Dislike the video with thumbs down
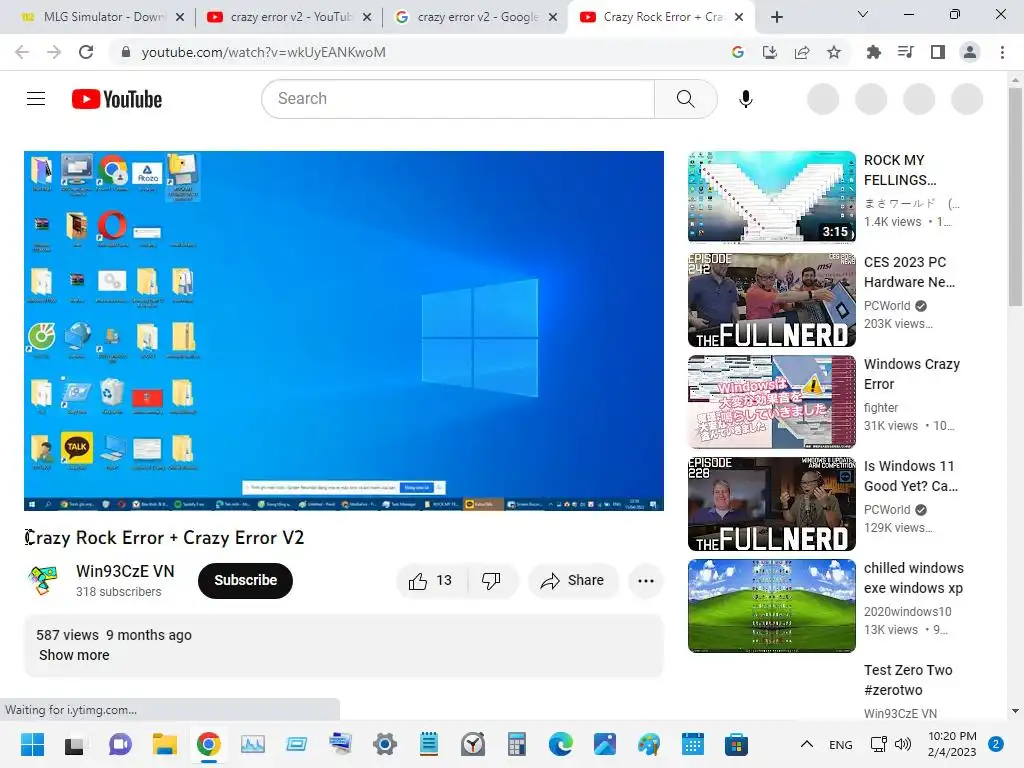The width and height of the screenshot is (1024, 768). (492, 581)
